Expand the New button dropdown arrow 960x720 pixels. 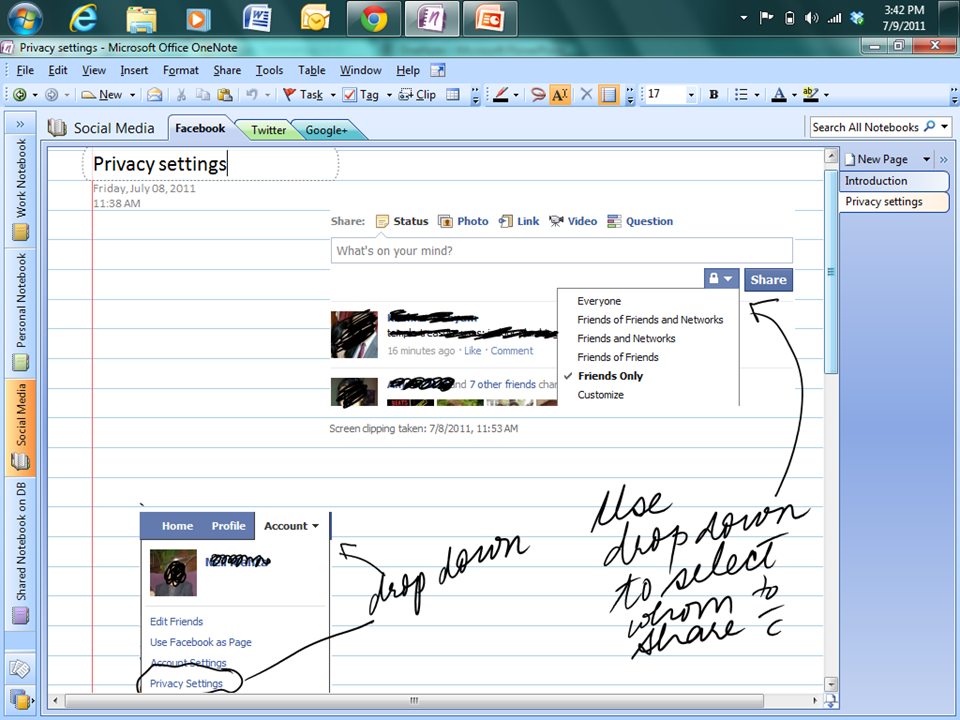(x=132, y=95)
